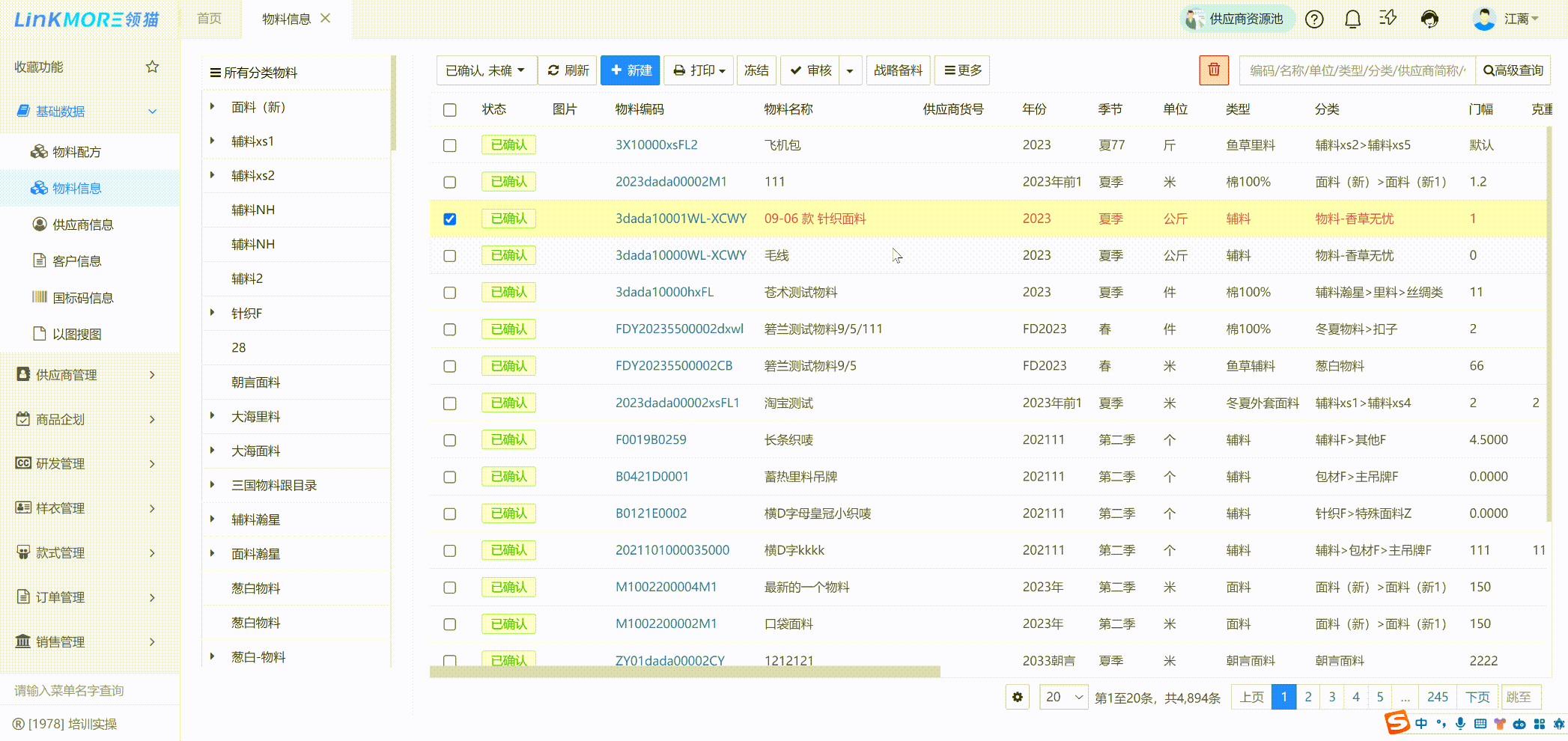
Task: Click the horizontal table scrollbar
Action: (x=684, y=672)
